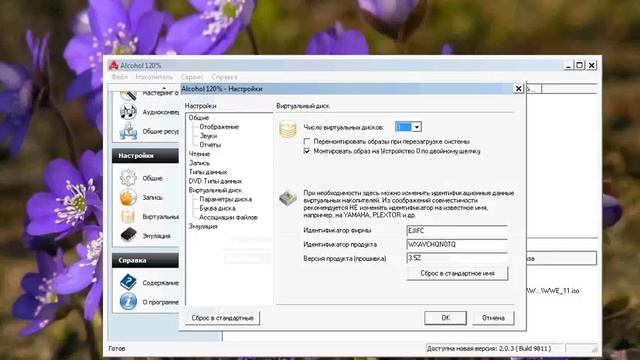Open recording settings flame icon
Screen dimensions: 640x360
(128, 197)
